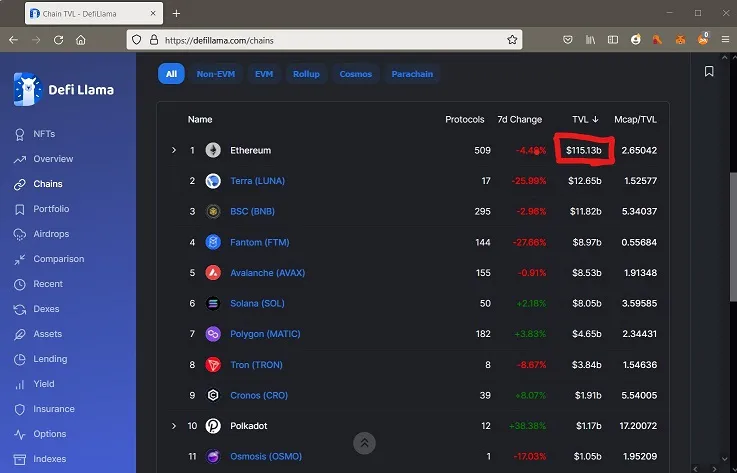Open the browser library icon
The width and height of the screenshot is (737, 473).
590,40
